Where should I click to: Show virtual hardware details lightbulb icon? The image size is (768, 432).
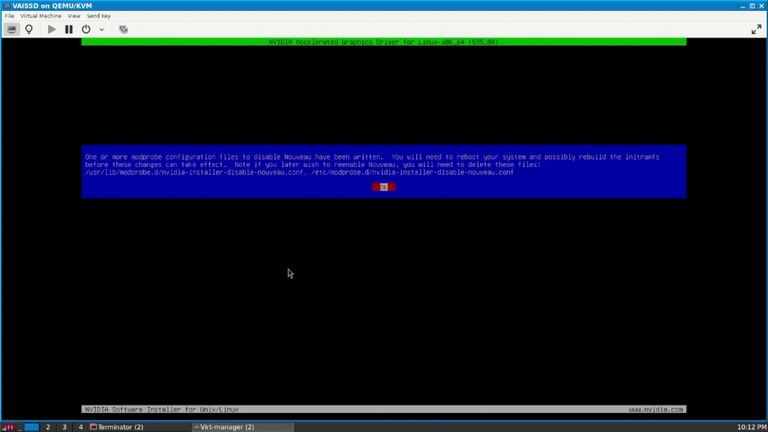tap(29, 29)
